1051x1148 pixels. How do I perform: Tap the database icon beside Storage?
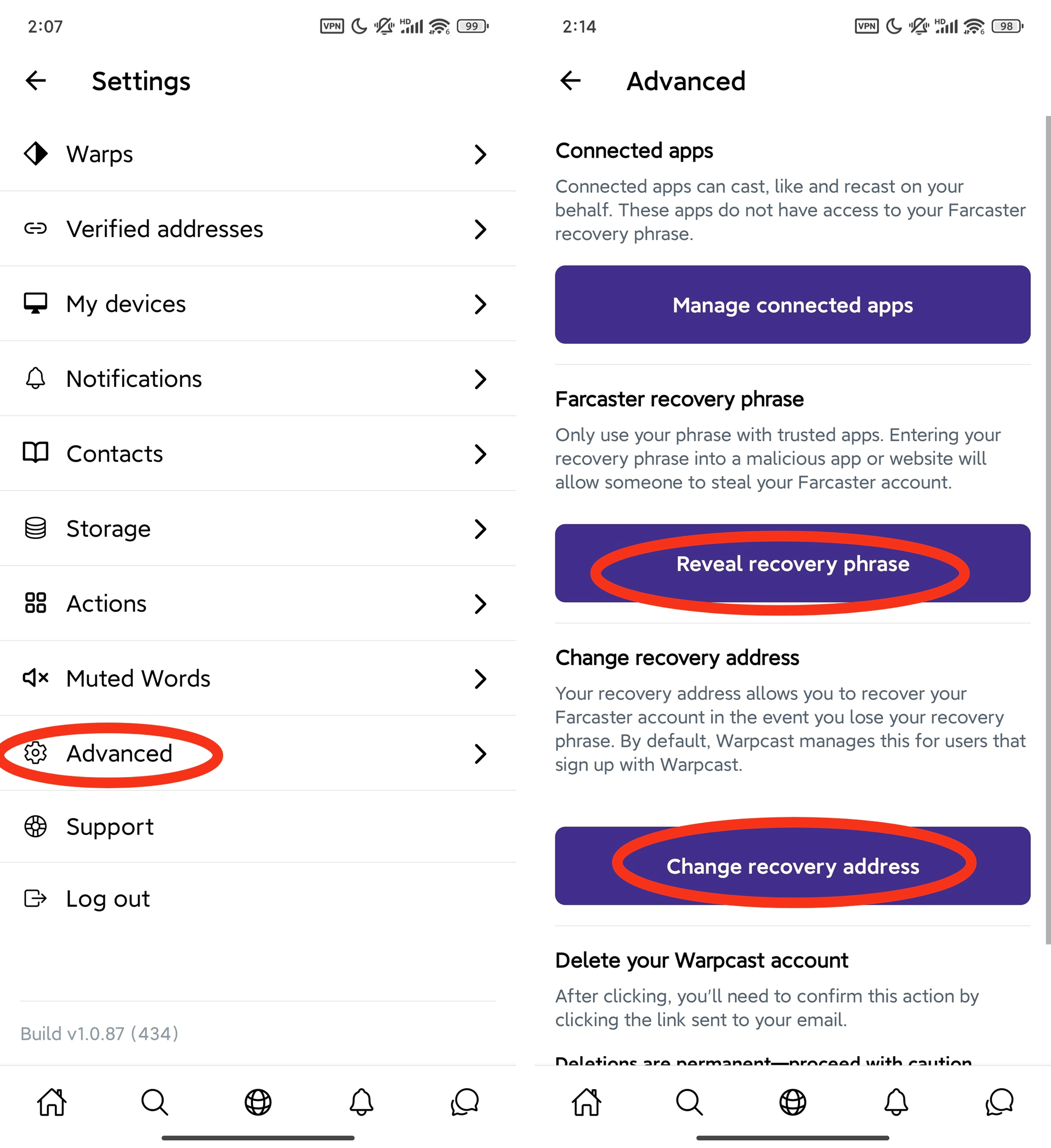(36, 529)
